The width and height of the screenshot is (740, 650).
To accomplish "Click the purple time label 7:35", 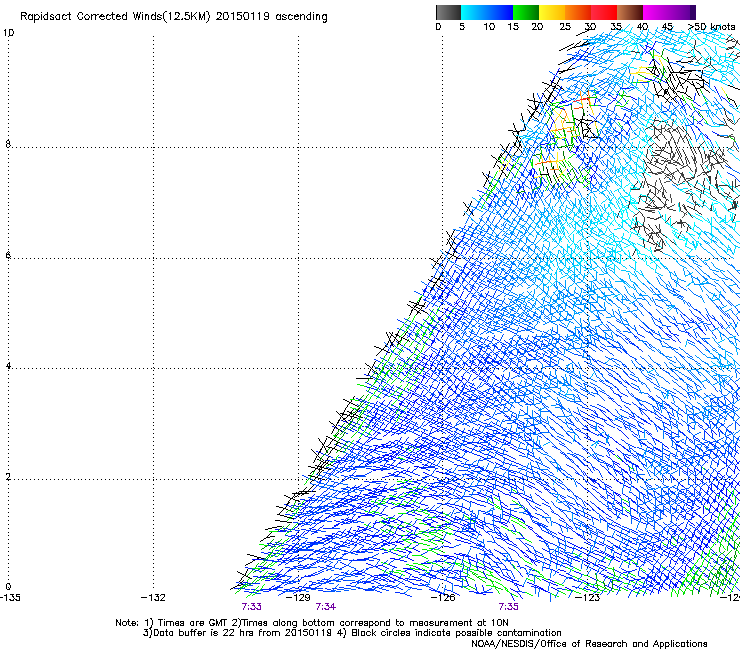I will (x=508, y=607).
